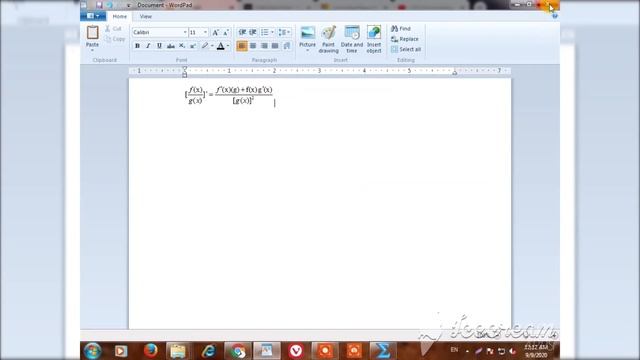Viewport: 640px width, 360px height.
Task: Open the WordPad application menu button
Action: [x=93, y=16]
